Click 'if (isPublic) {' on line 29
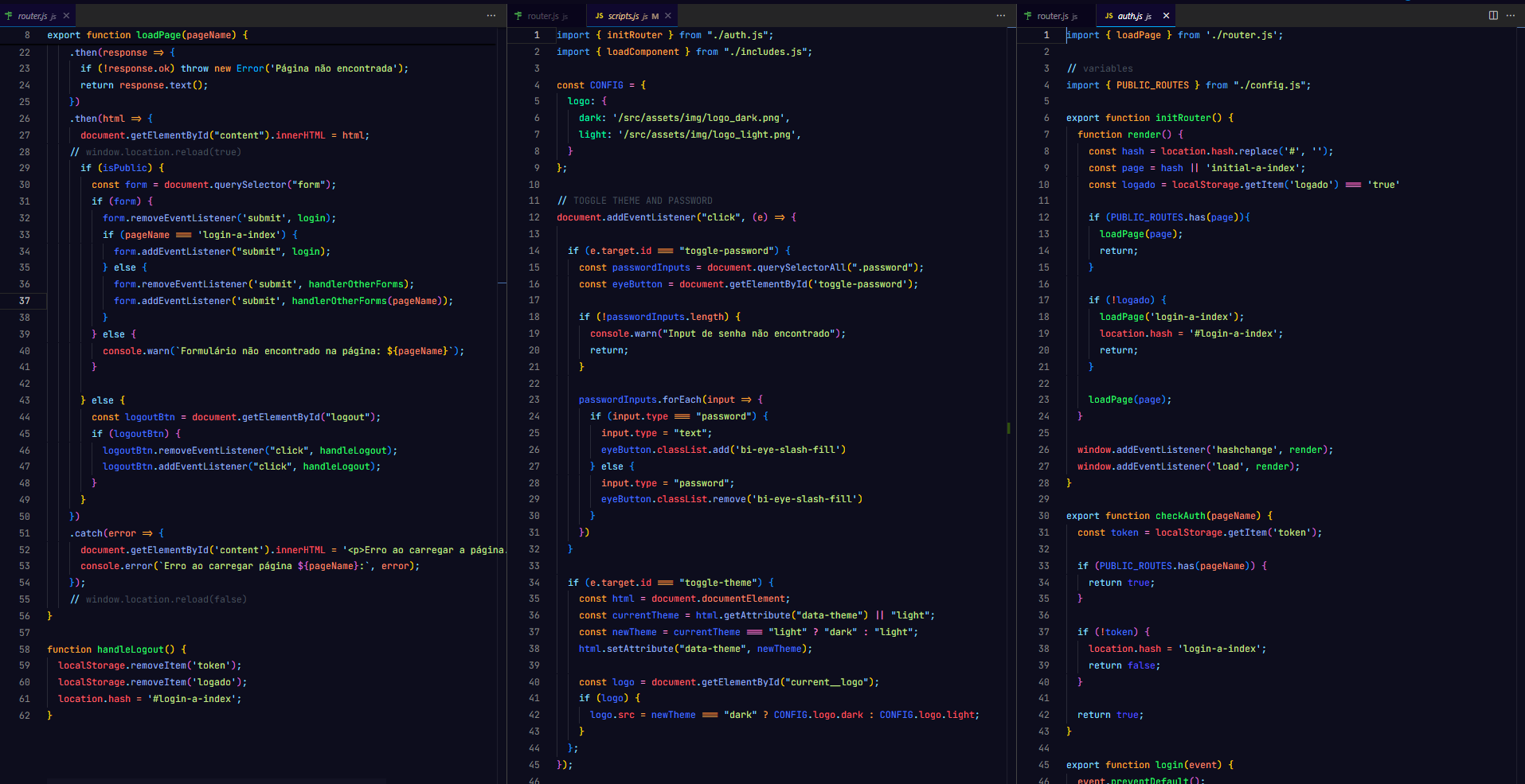The width and height of the screenshot is (1525, 784). [x=122, y=168]
